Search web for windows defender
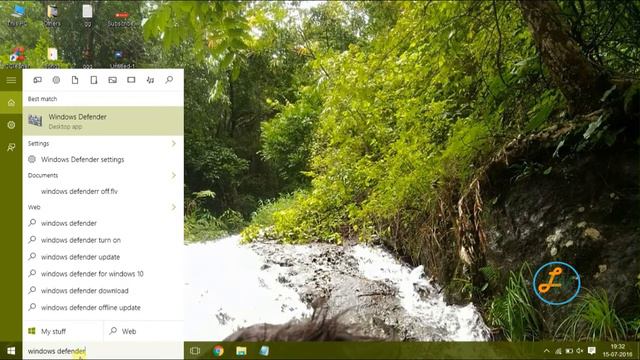640x360 pixels. point(103,223)
